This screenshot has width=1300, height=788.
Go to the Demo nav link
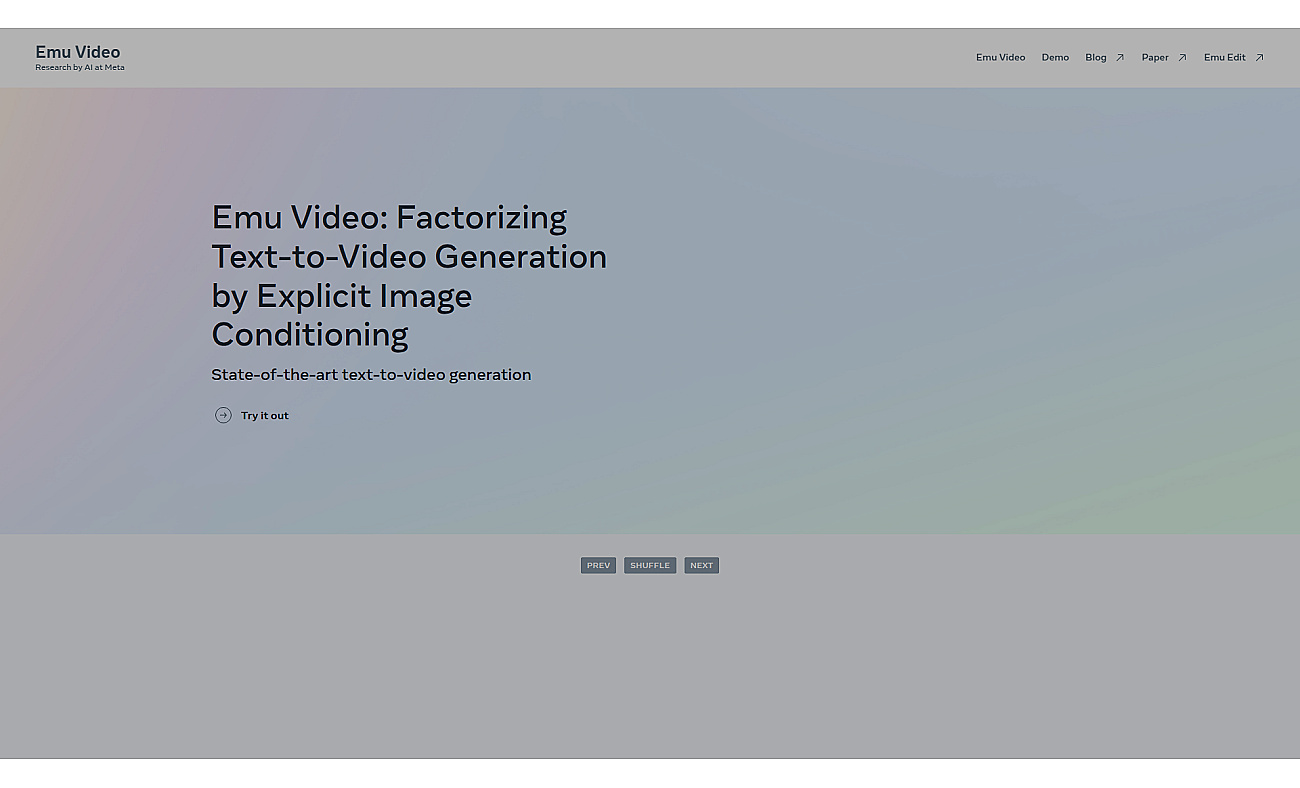1055,58
